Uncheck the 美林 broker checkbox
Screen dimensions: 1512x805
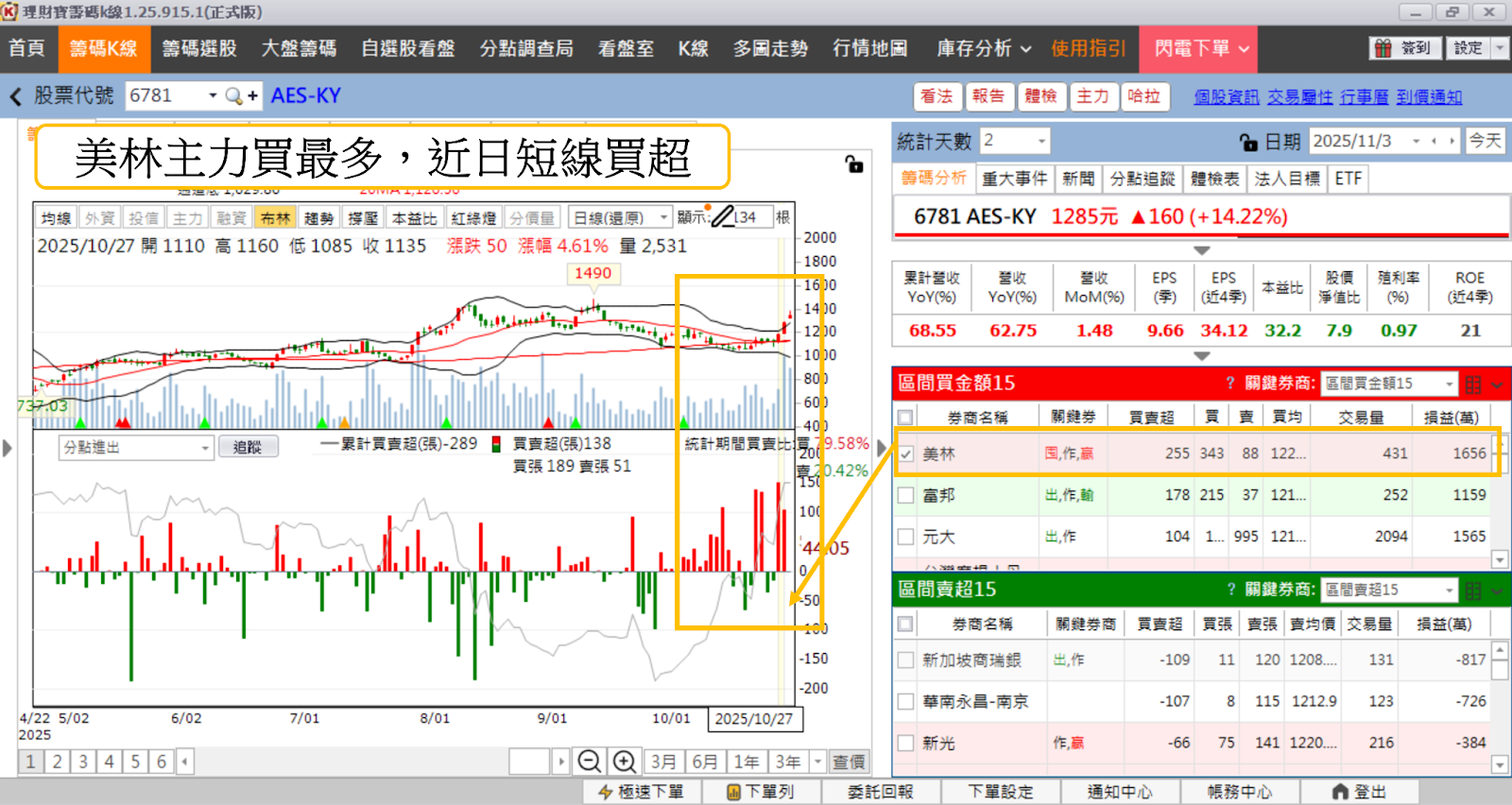tap(906, 454)
